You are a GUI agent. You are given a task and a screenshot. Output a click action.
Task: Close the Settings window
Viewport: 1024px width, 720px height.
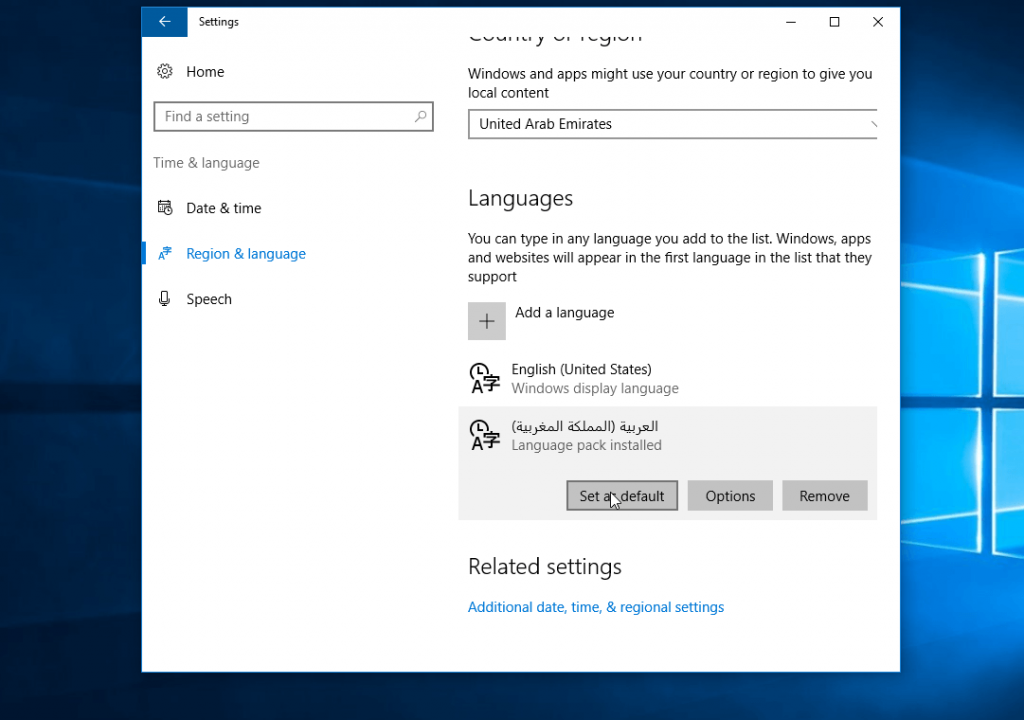[x=878, y=22]
